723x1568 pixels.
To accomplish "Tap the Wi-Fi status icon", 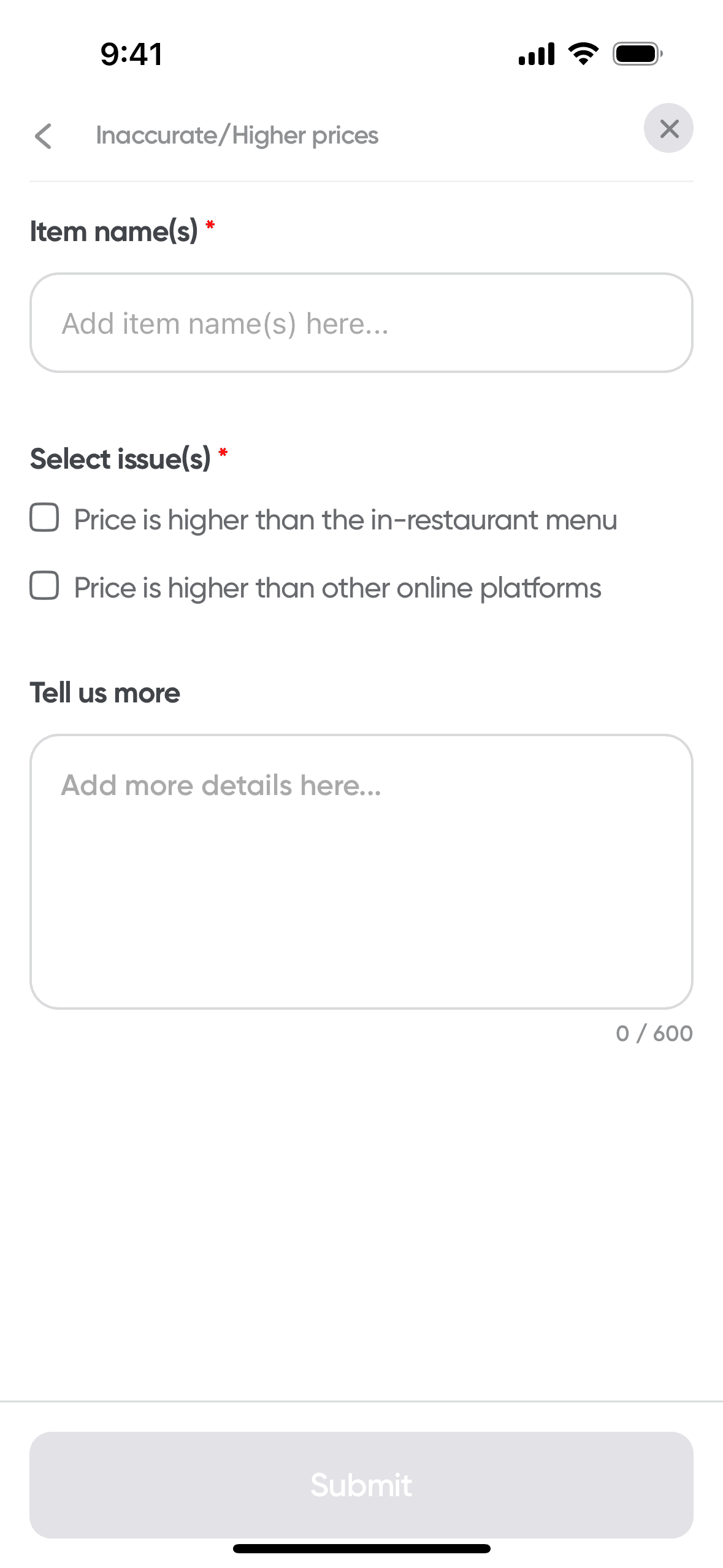I will [583, 54].
